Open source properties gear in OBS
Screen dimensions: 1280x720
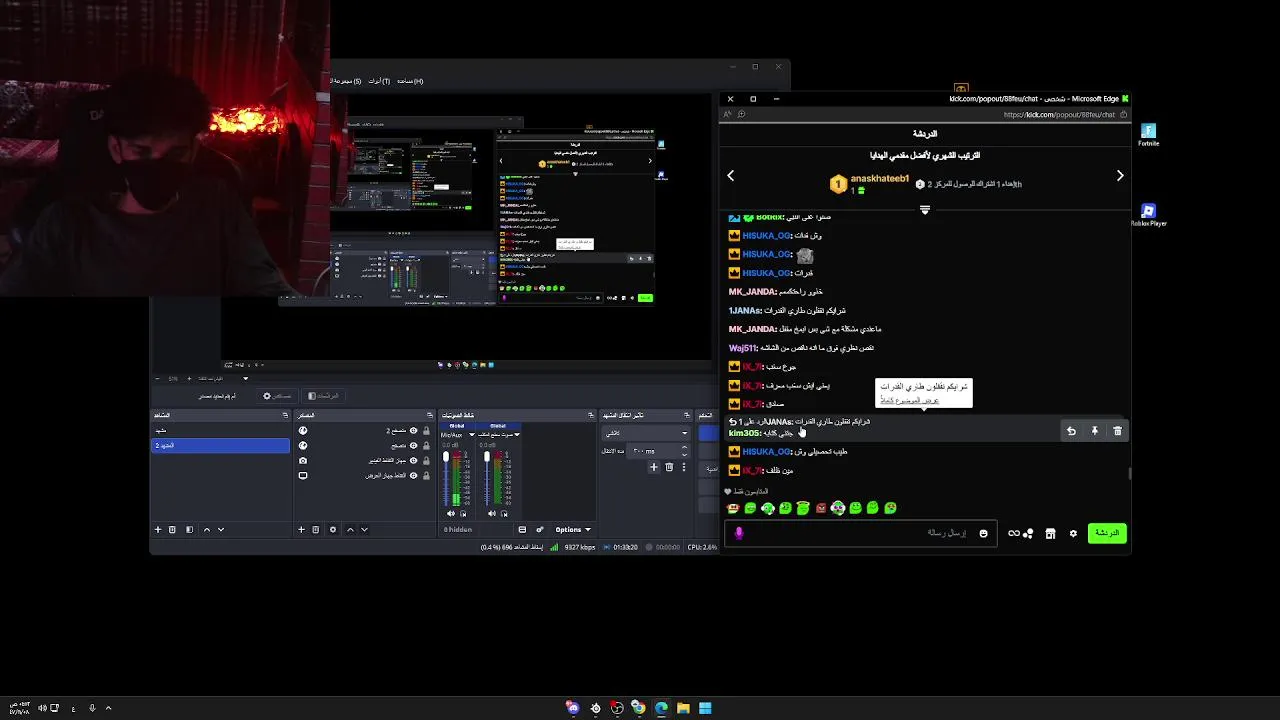pyautogui.click(x=333, y=529)
